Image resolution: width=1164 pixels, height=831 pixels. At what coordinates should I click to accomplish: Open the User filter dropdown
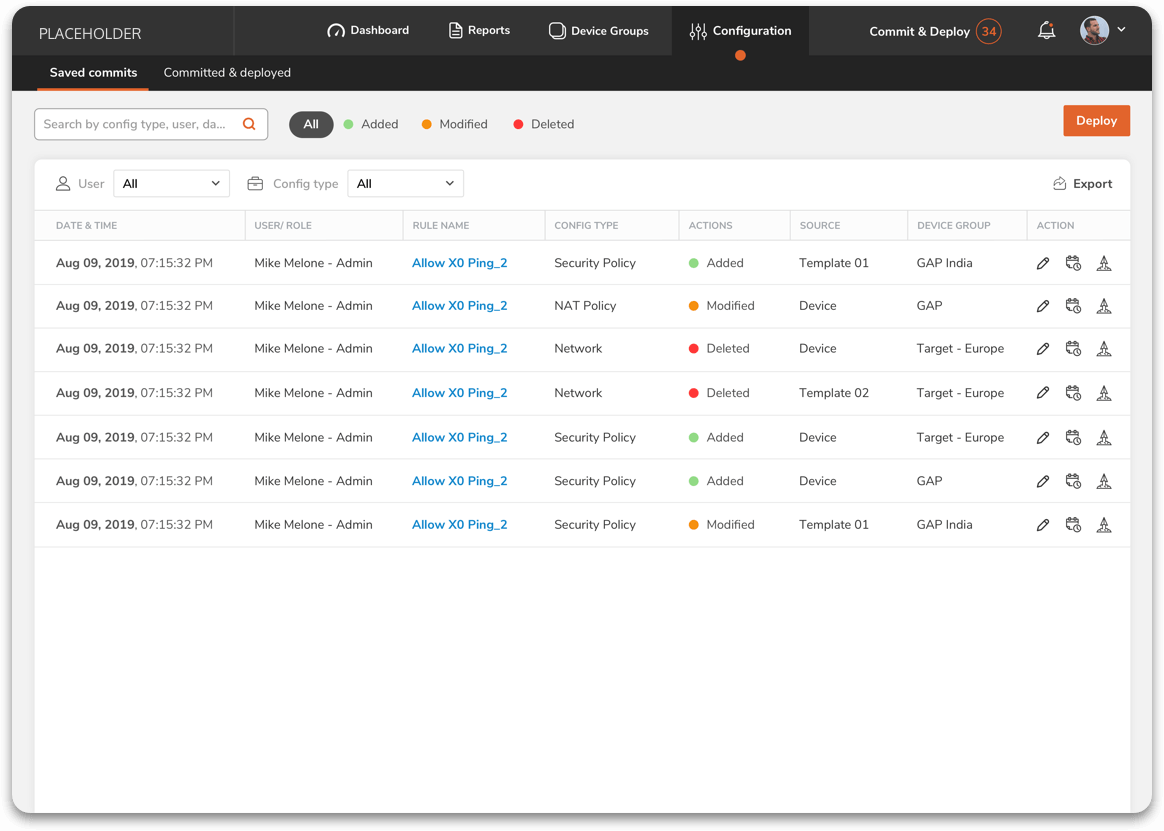171,183
